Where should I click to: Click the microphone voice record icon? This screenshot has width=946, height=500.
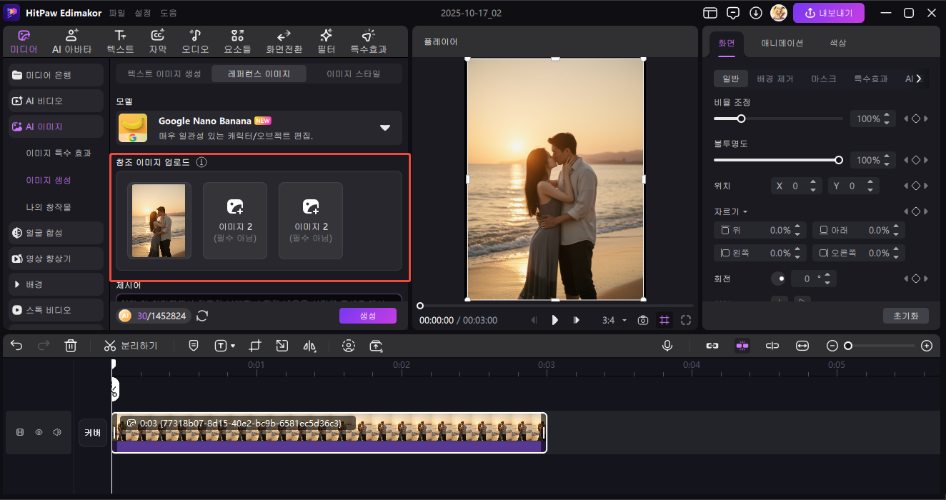tap(667, 345)
